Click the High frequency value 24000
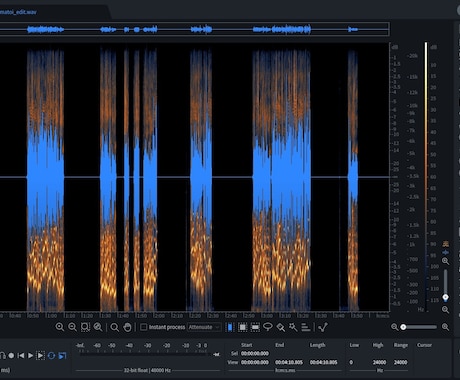The width and height of the screenshot is (460, 380). [x=379, y=362]
